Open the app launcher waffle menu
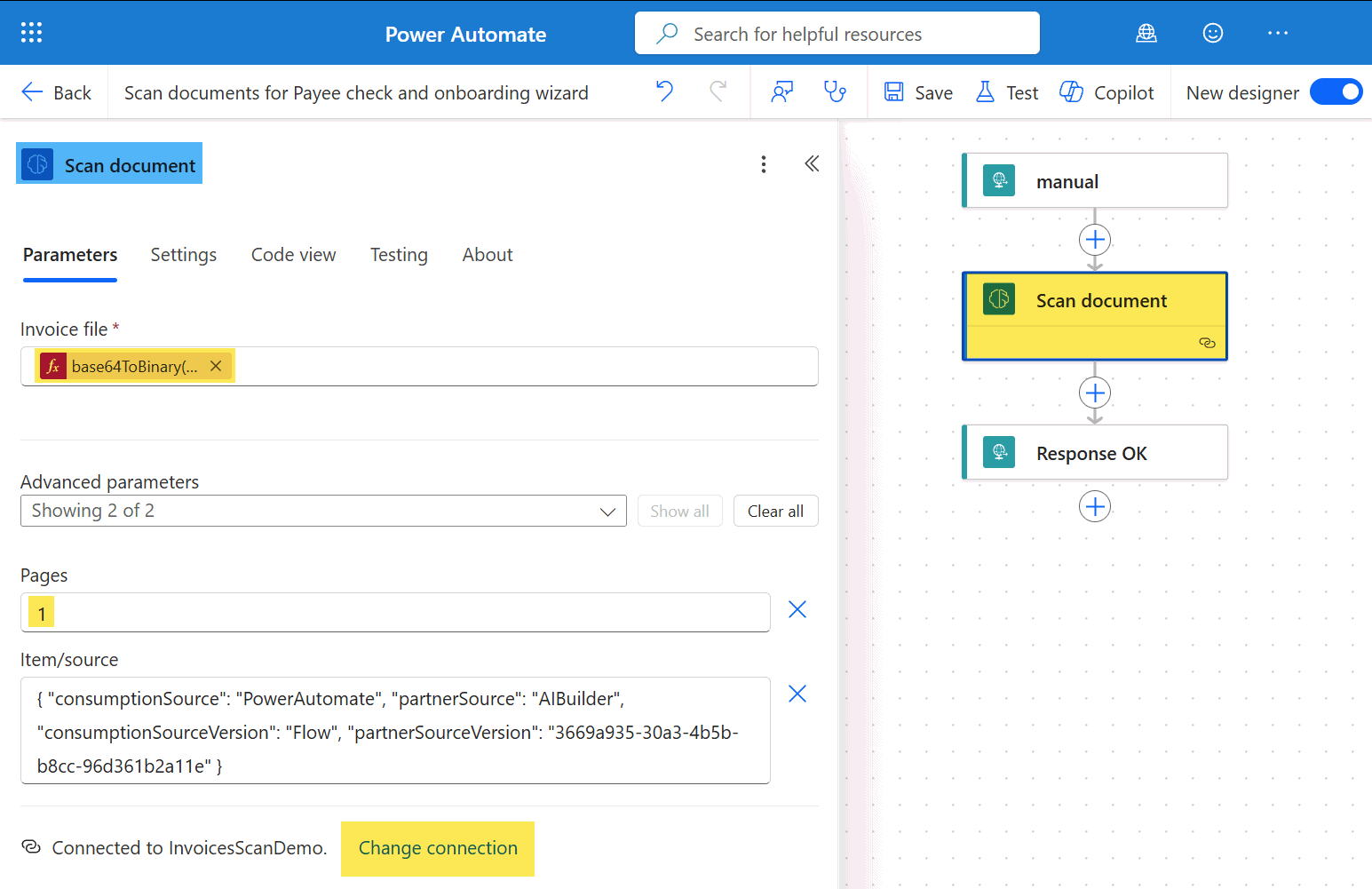Image resolution: width=1372 pixels, height=889 pixels. tap(31, 33)
